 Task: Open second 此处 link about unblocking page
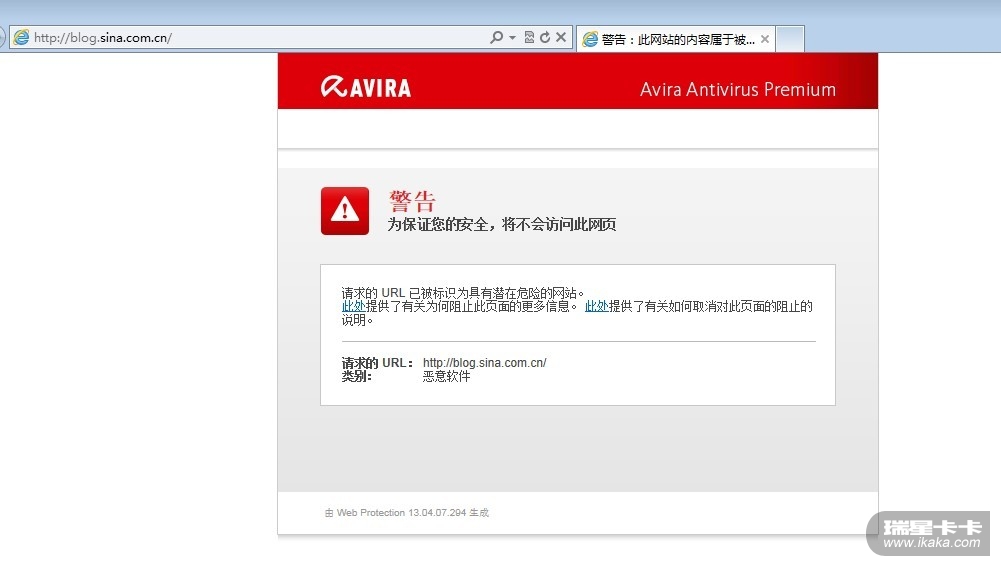click(596, 307)
